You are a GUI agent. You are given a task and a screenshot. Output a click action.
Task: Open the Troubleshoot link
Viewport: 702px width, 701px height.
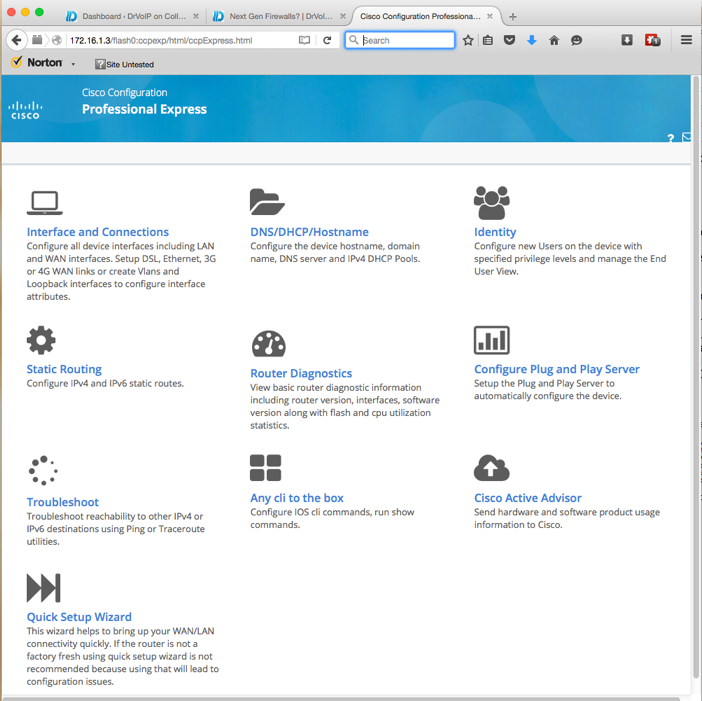[x=62, y=502]
